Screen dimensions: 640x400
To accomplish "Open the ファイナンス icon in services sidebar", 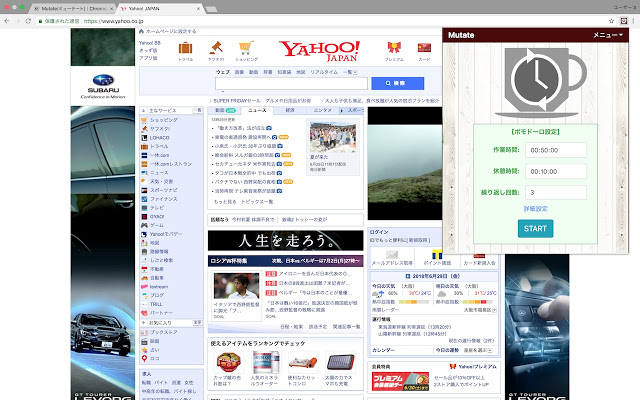I will [x=144, y=199].
